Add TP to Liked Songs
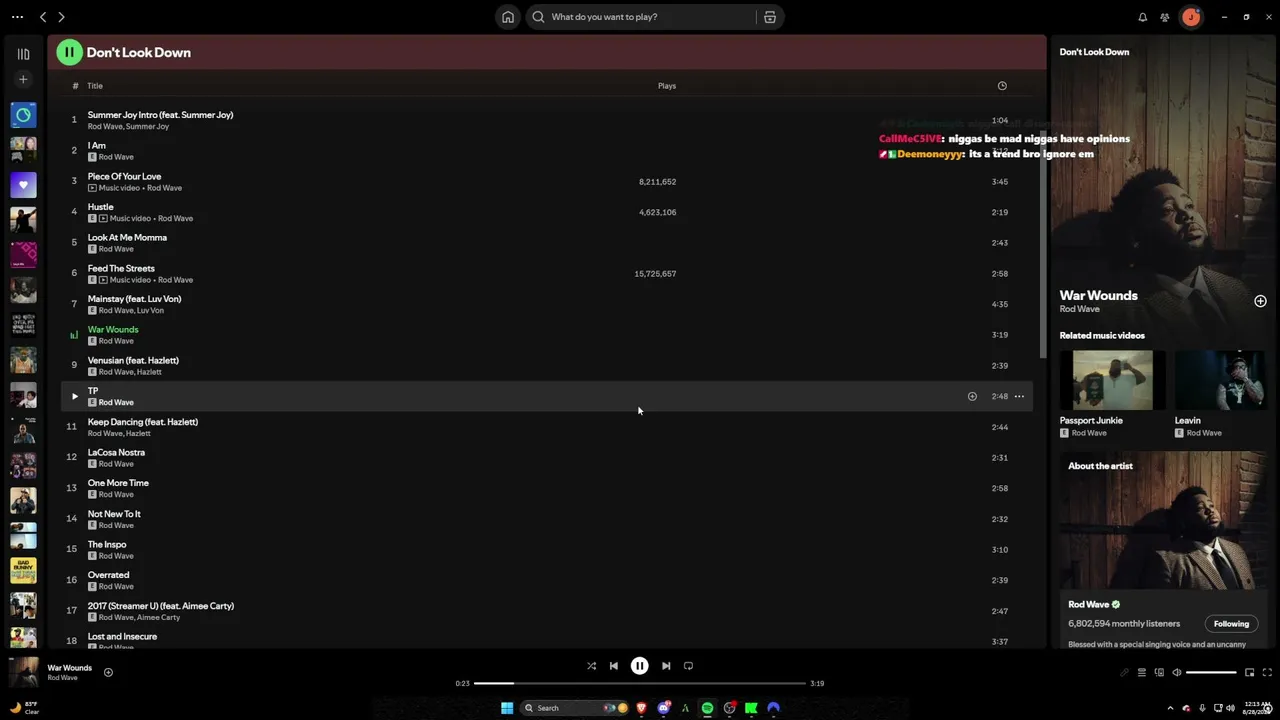 click(x=972, y=396)
